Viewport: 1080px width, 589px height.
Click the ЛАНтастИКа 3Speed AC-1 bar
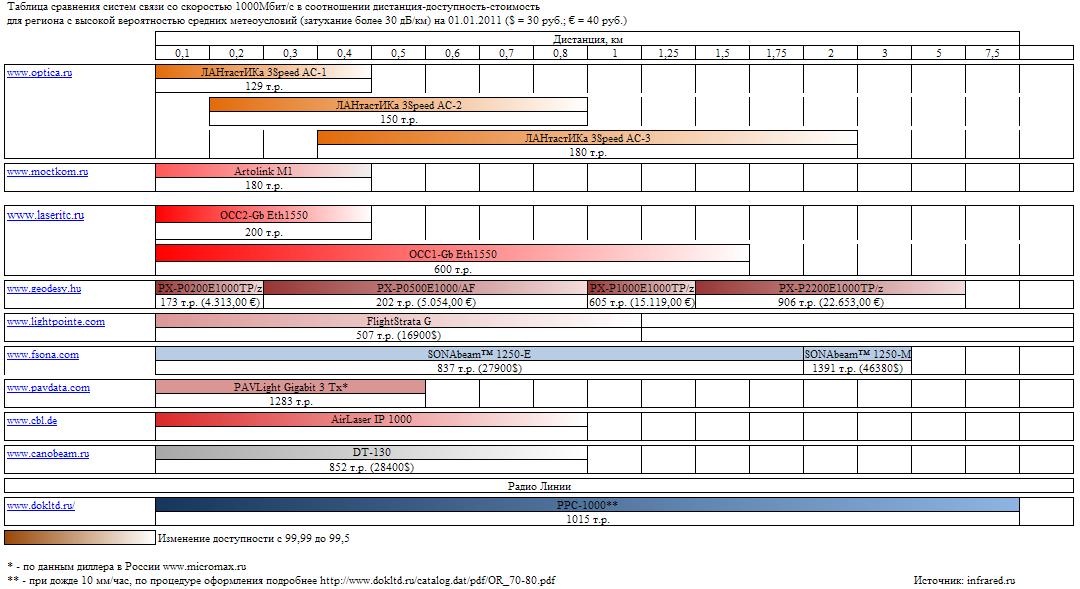coord(263,72)
